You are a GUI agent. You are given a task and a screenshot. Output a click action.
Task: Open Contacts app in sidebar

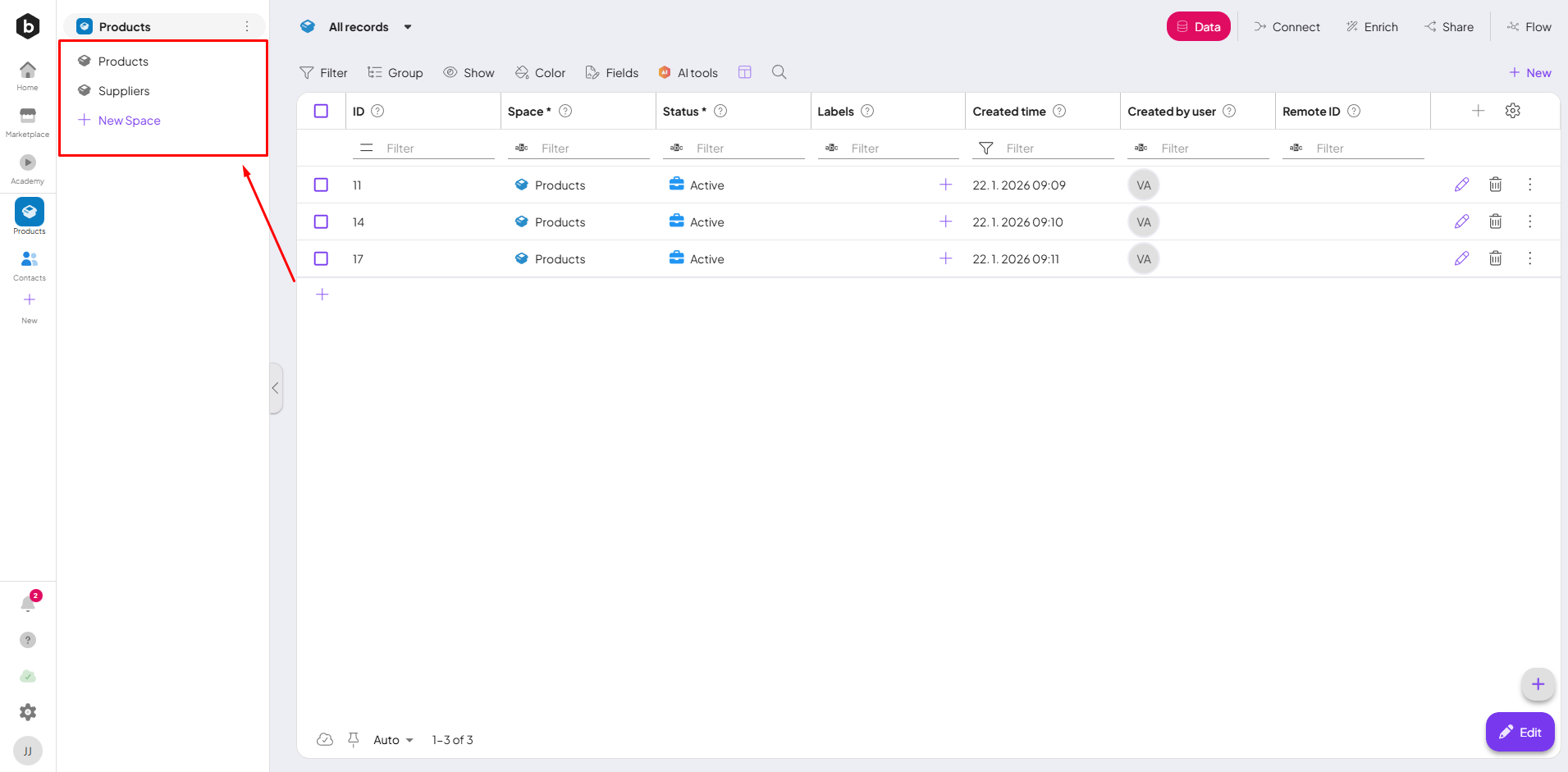pyautogui.click(x=29, y=265)
